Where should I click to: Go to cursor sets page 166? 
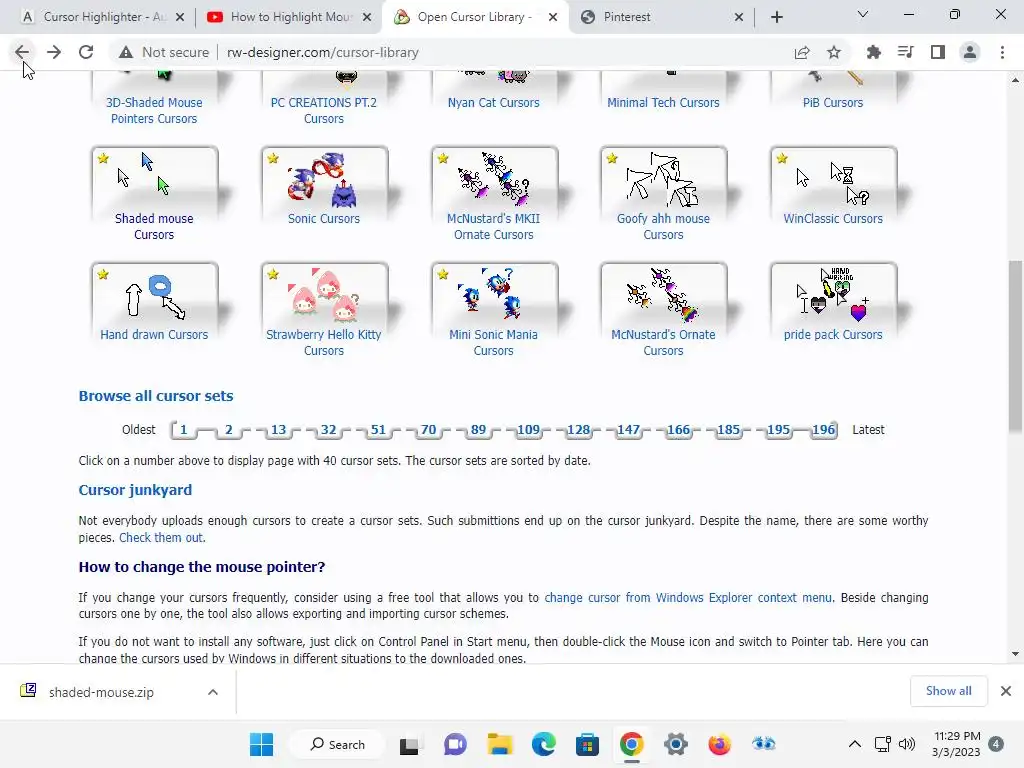(x=679, y=430)
